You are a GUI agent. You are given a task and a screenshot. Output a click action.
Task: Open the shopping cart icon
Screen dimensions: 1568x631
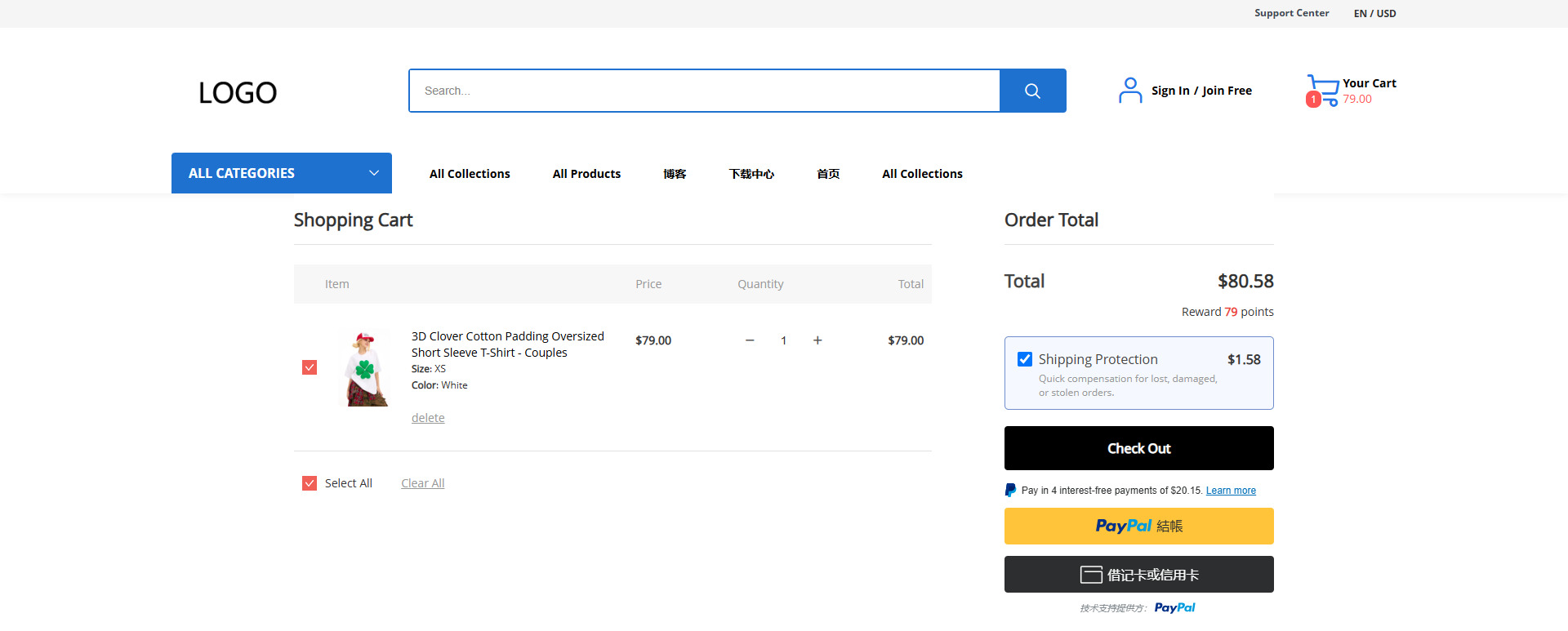click(1322, 91)
